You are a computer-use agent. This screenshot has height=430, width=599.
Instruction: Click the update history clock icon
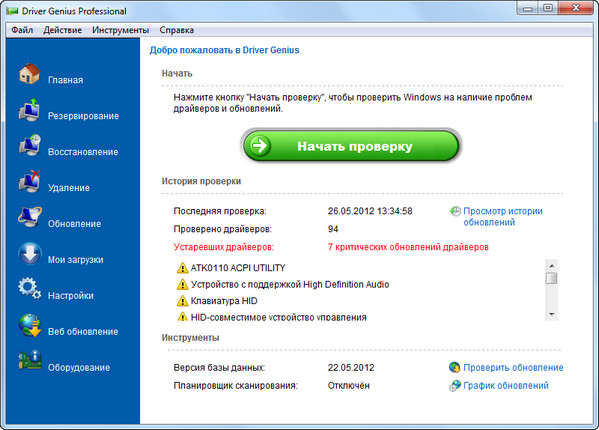click(455, 211)
